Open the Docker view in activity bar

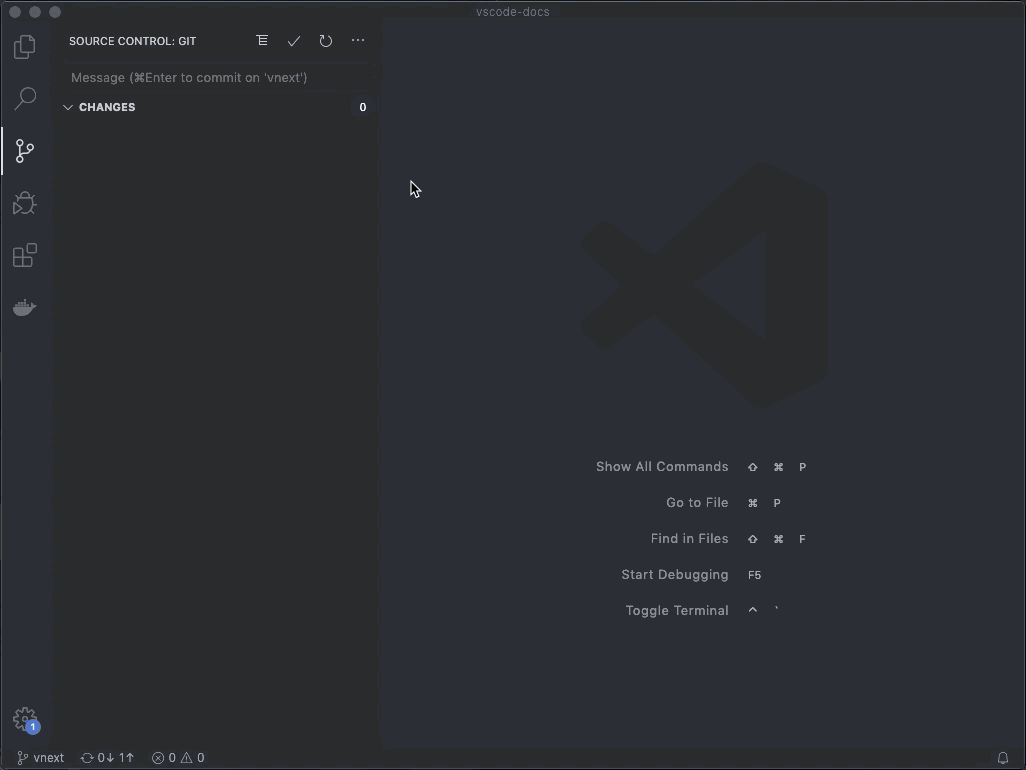click(25, 307)
